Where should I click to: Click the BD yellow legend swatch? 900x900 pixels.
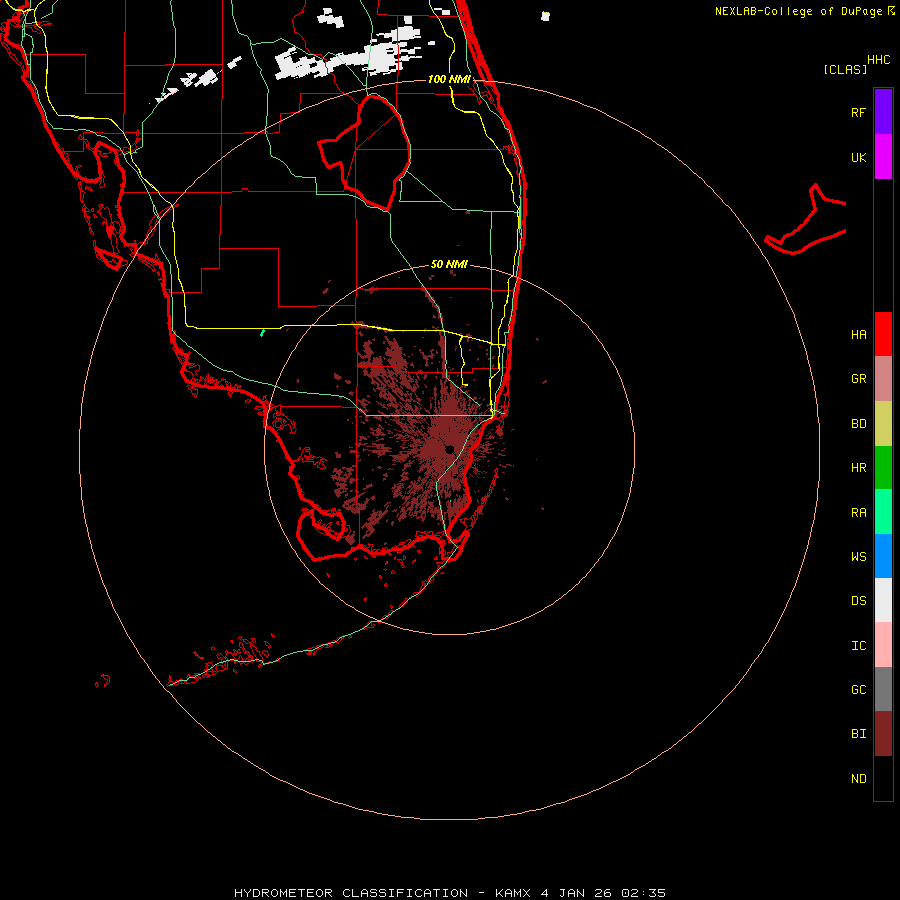883,424
